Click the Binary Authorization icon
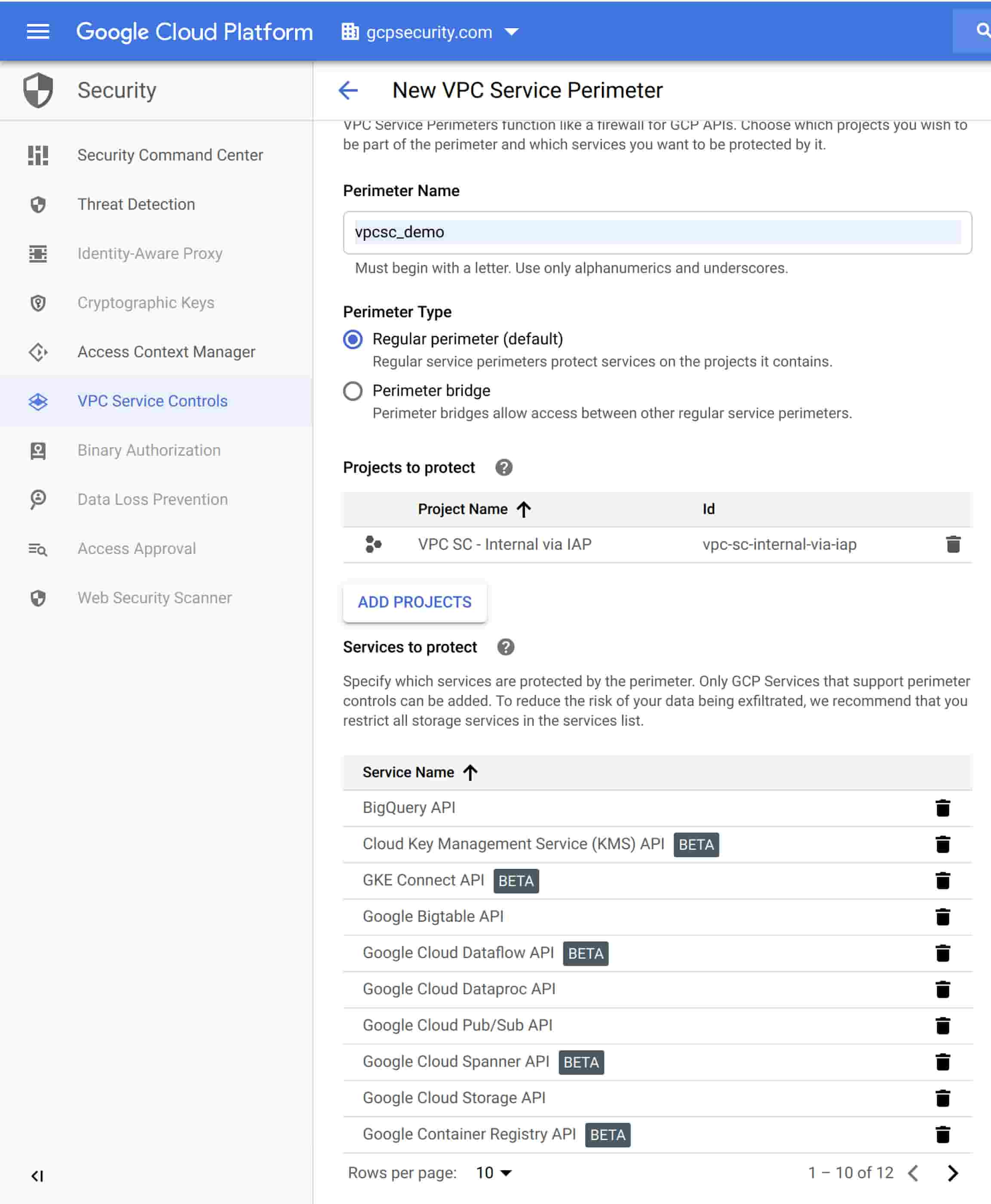 tap(38, 450)
